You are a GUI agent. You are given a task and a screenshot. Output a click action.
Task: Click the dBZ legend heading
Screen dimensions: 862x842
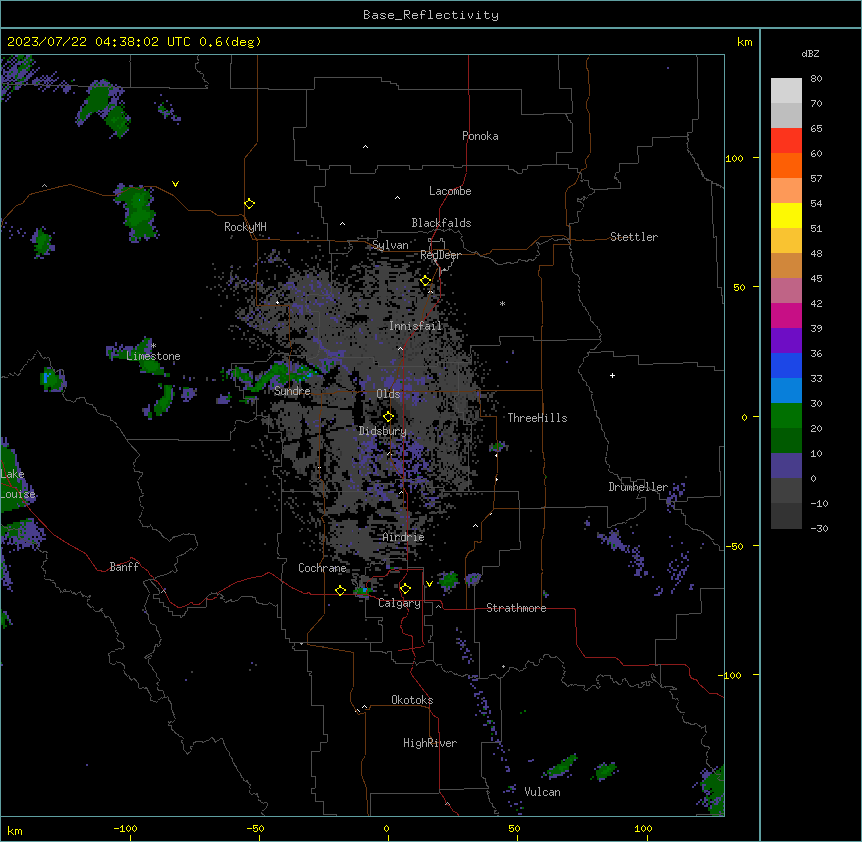tap(810, 53)
